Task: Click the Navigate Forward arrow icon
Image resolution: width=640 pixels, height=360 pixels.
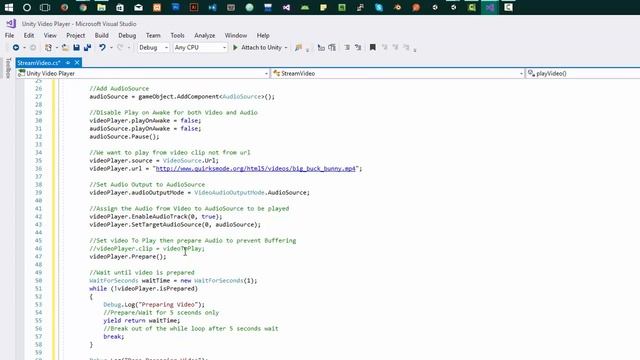Action: [x=33, y=48]
